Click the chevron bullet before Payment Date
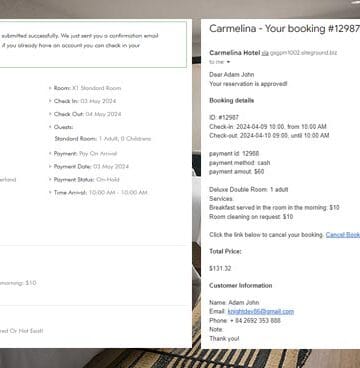 click(50, 166)
